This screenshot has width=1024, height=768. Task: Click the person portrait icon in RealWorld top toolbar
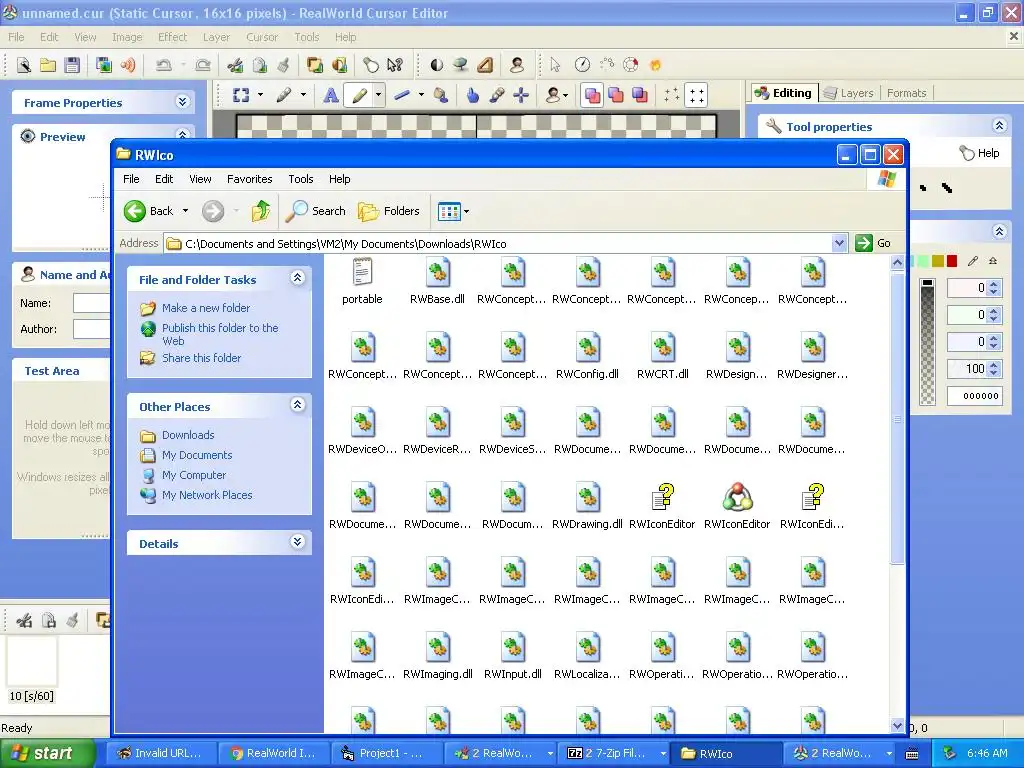[517, 65]
